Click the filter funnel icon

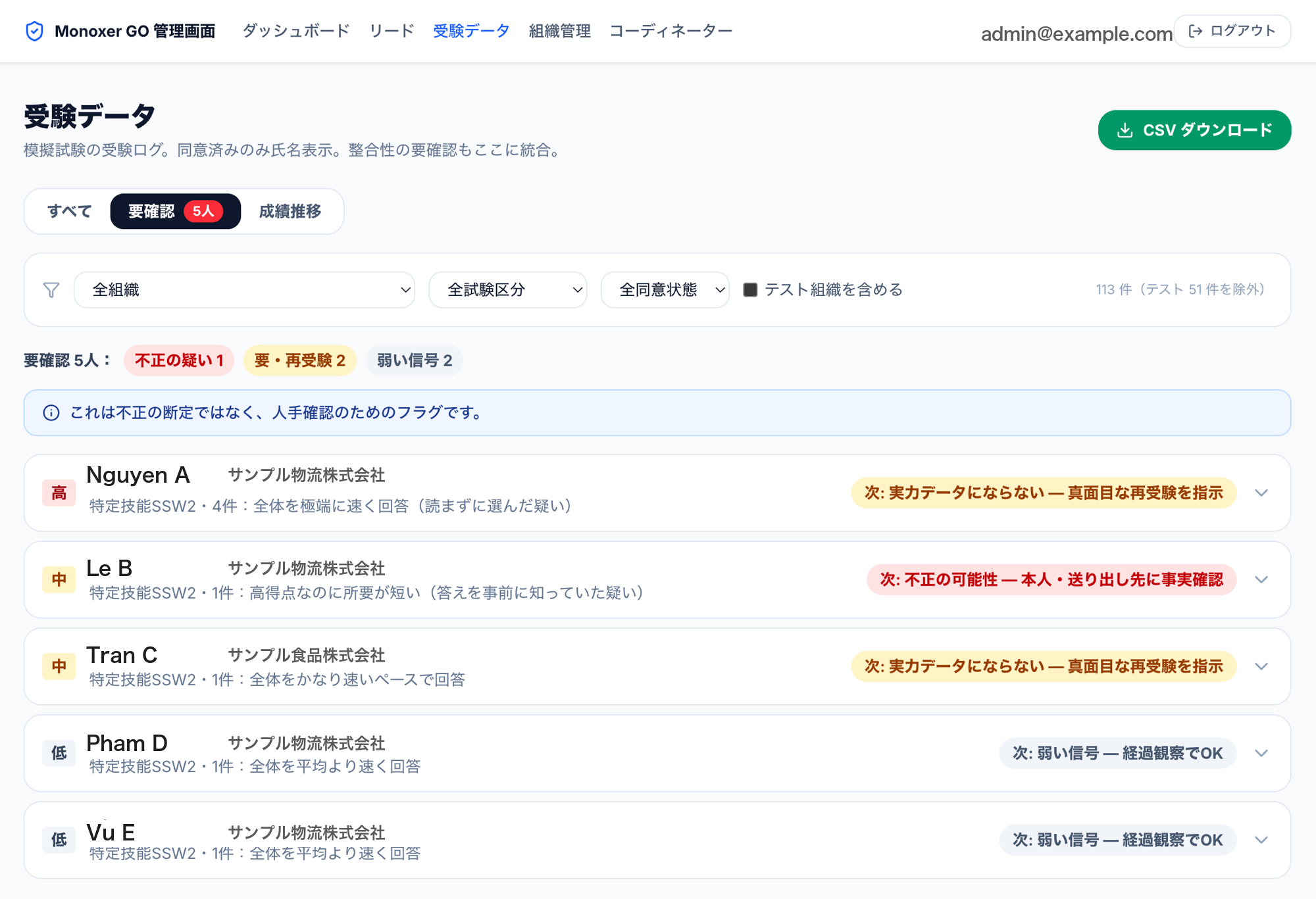pos(51,290)
